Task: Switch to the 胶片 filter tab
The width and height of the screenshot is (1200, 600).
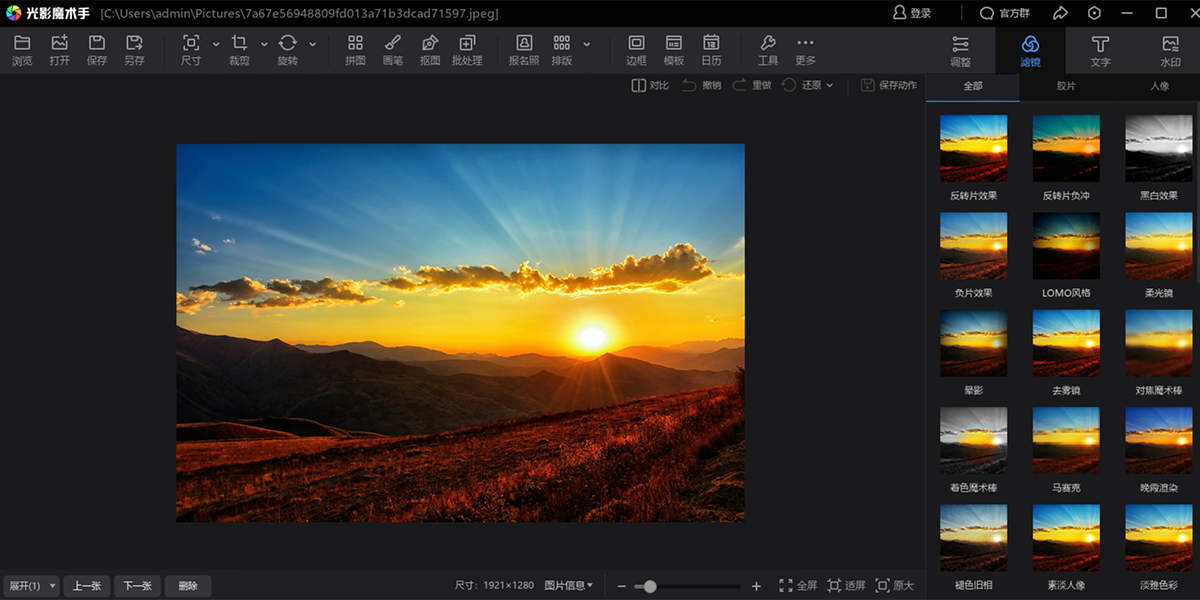Action: (x=1066, y=87)
